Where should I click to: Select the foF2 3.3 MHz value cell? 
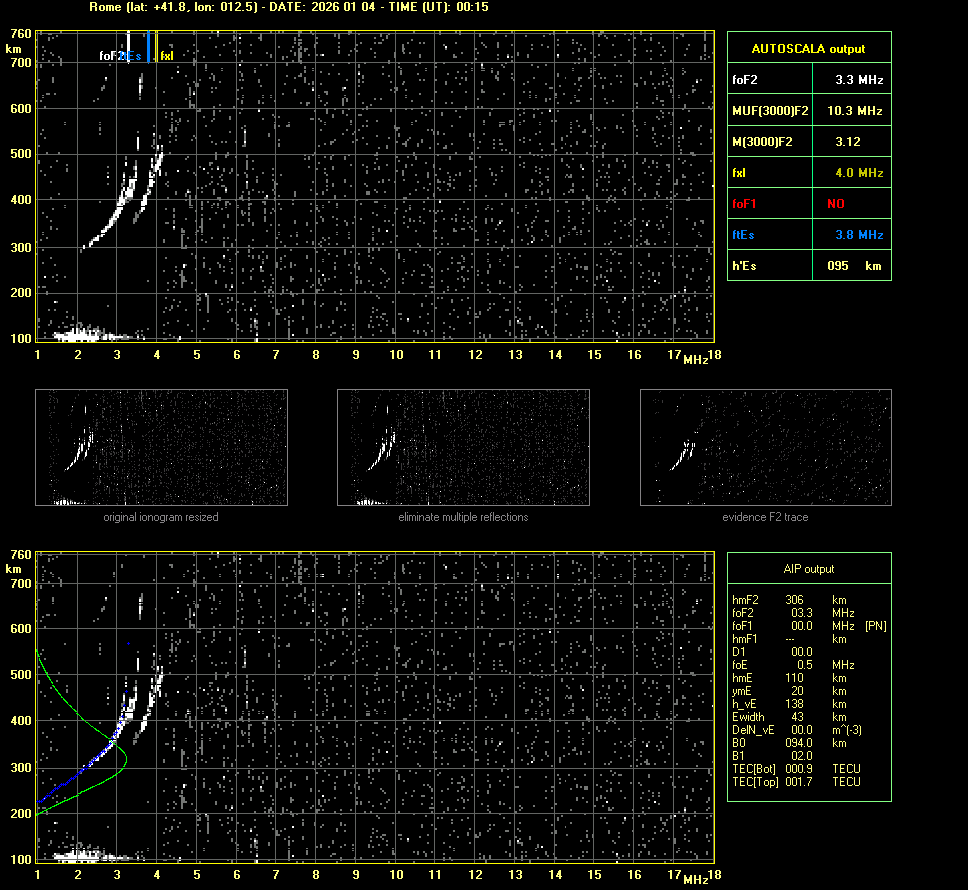point(858,79)
